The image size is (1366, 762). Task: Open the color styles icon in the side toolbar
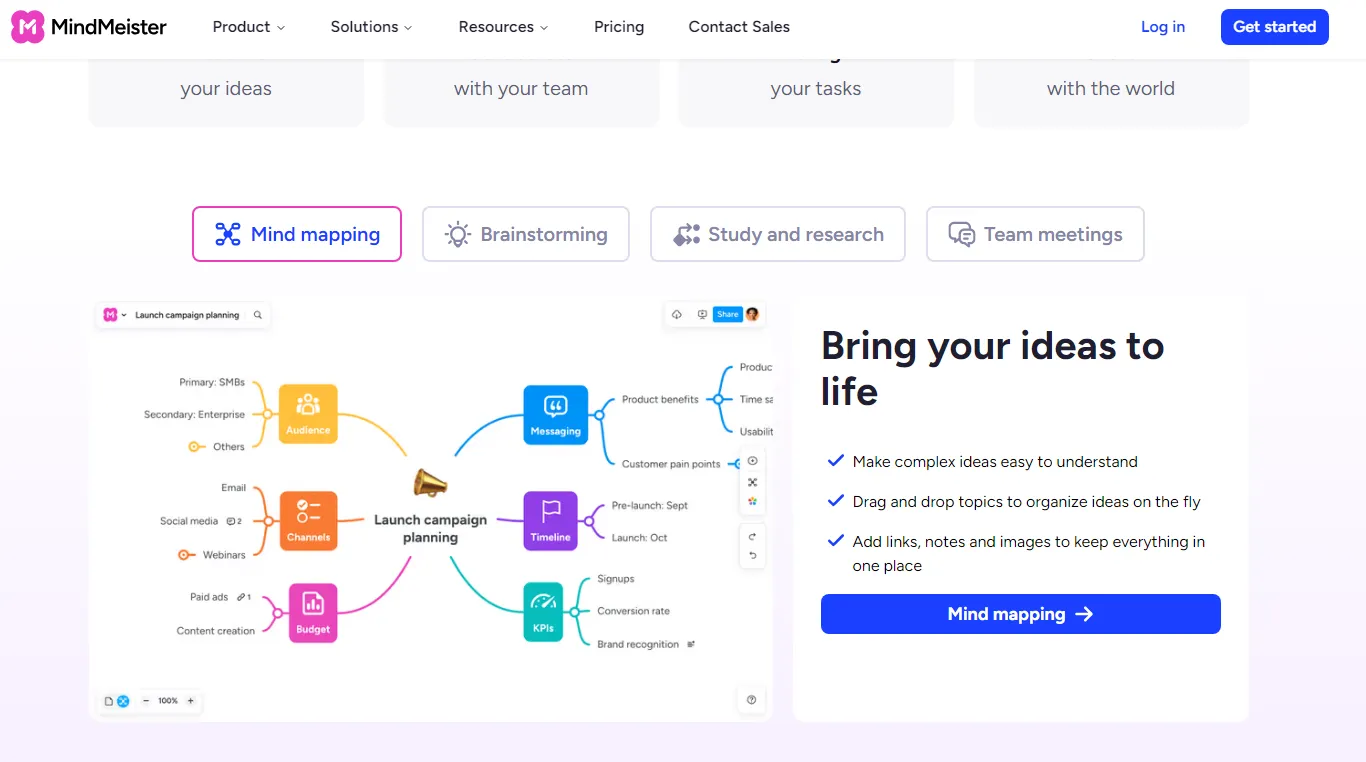pyautogui.click(x=753, y=501)
